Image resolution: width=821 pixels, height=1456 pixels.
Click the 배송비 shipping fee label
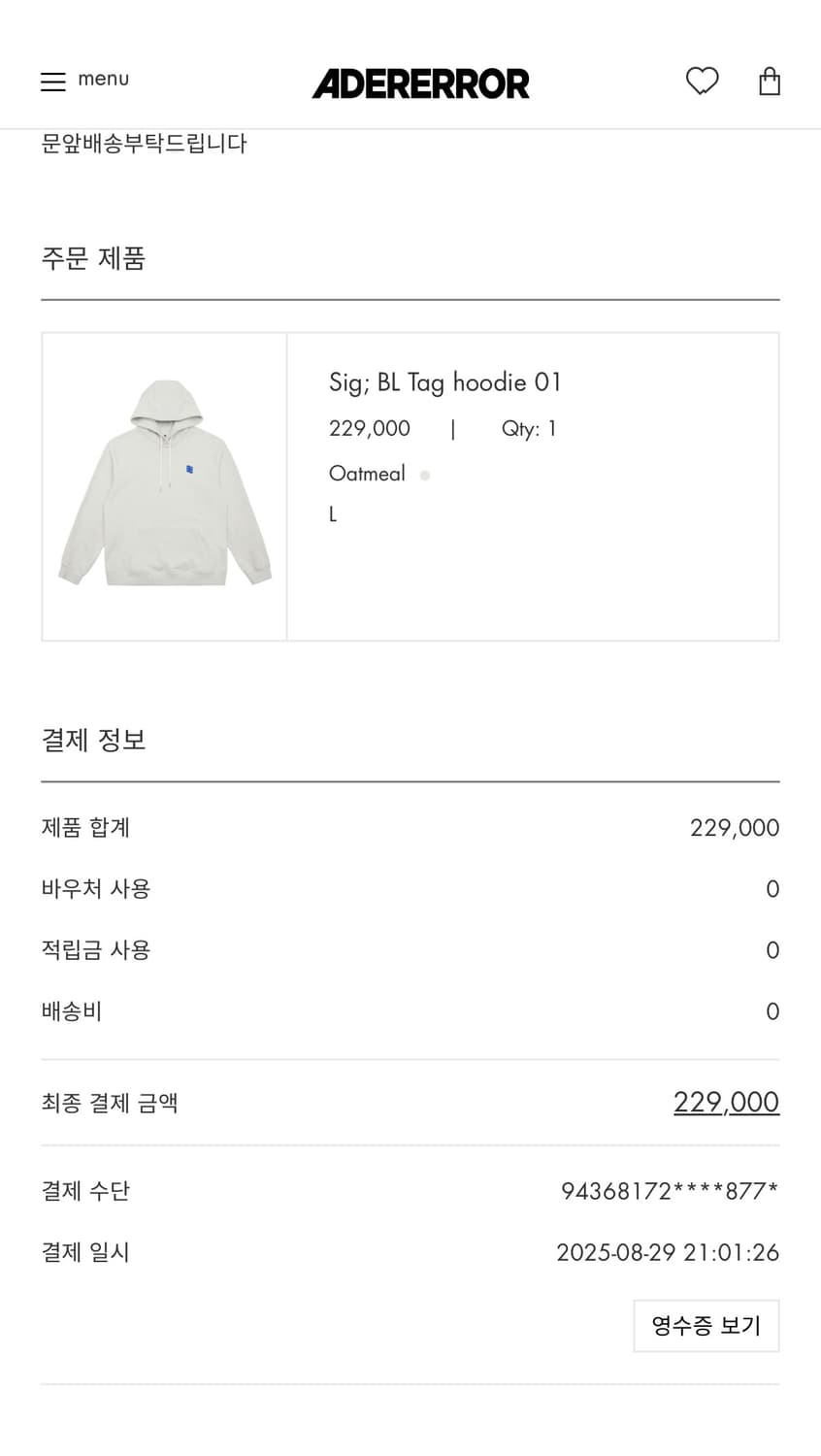[72, 1011]
